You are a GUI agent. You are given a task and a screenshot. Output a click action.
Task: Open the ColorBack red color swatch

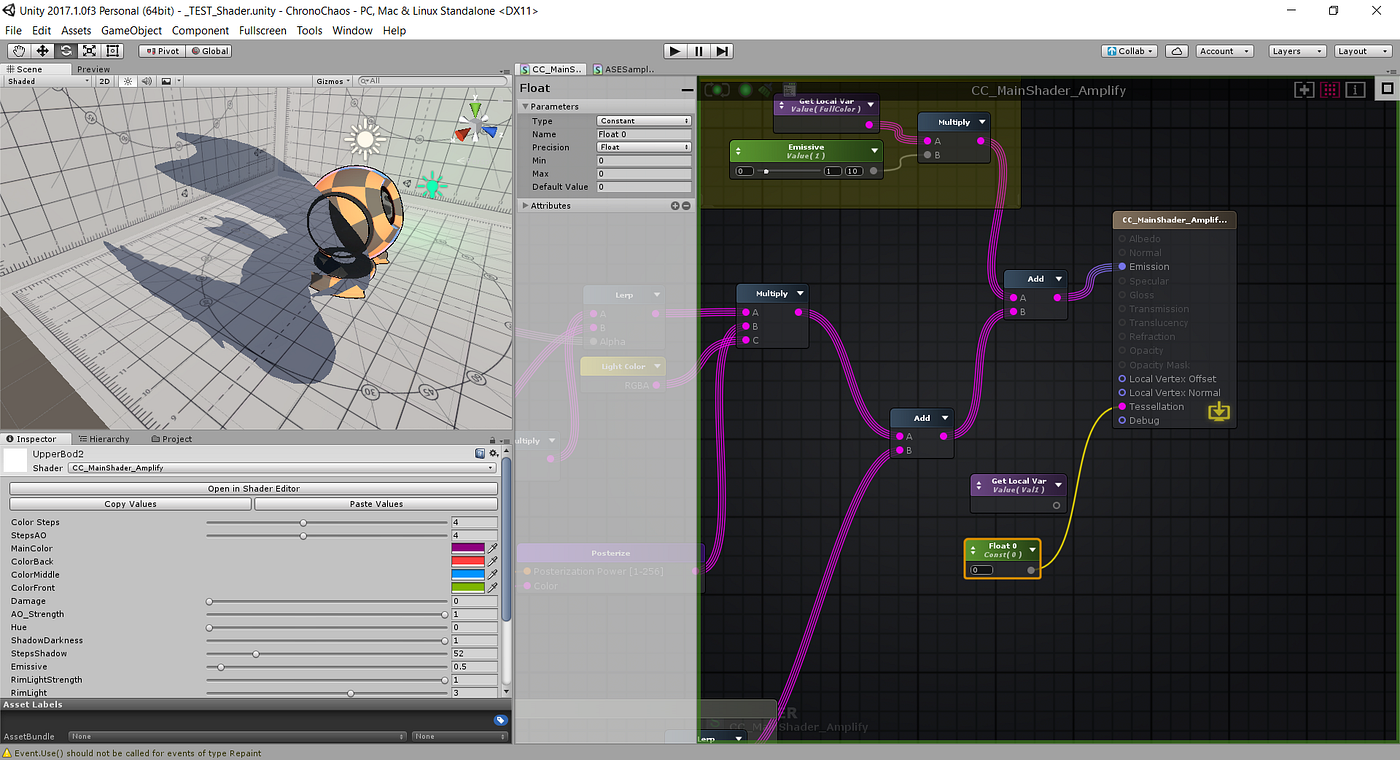pos(468,561)
